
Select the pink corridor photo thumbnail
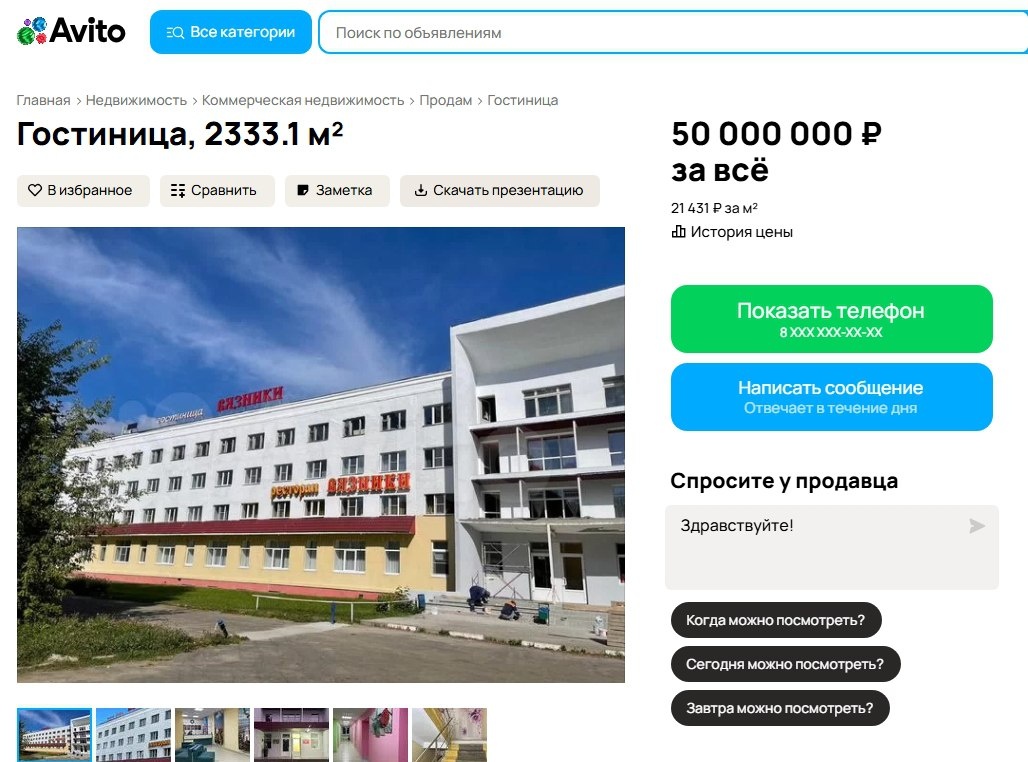coord(370,734)
